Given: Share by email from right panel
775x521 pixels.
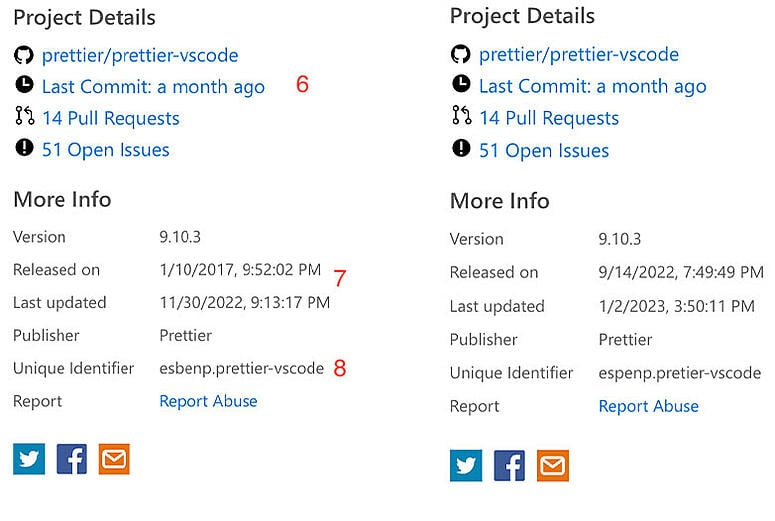Looking at the screenshot, I should click(x=552, y=465).
